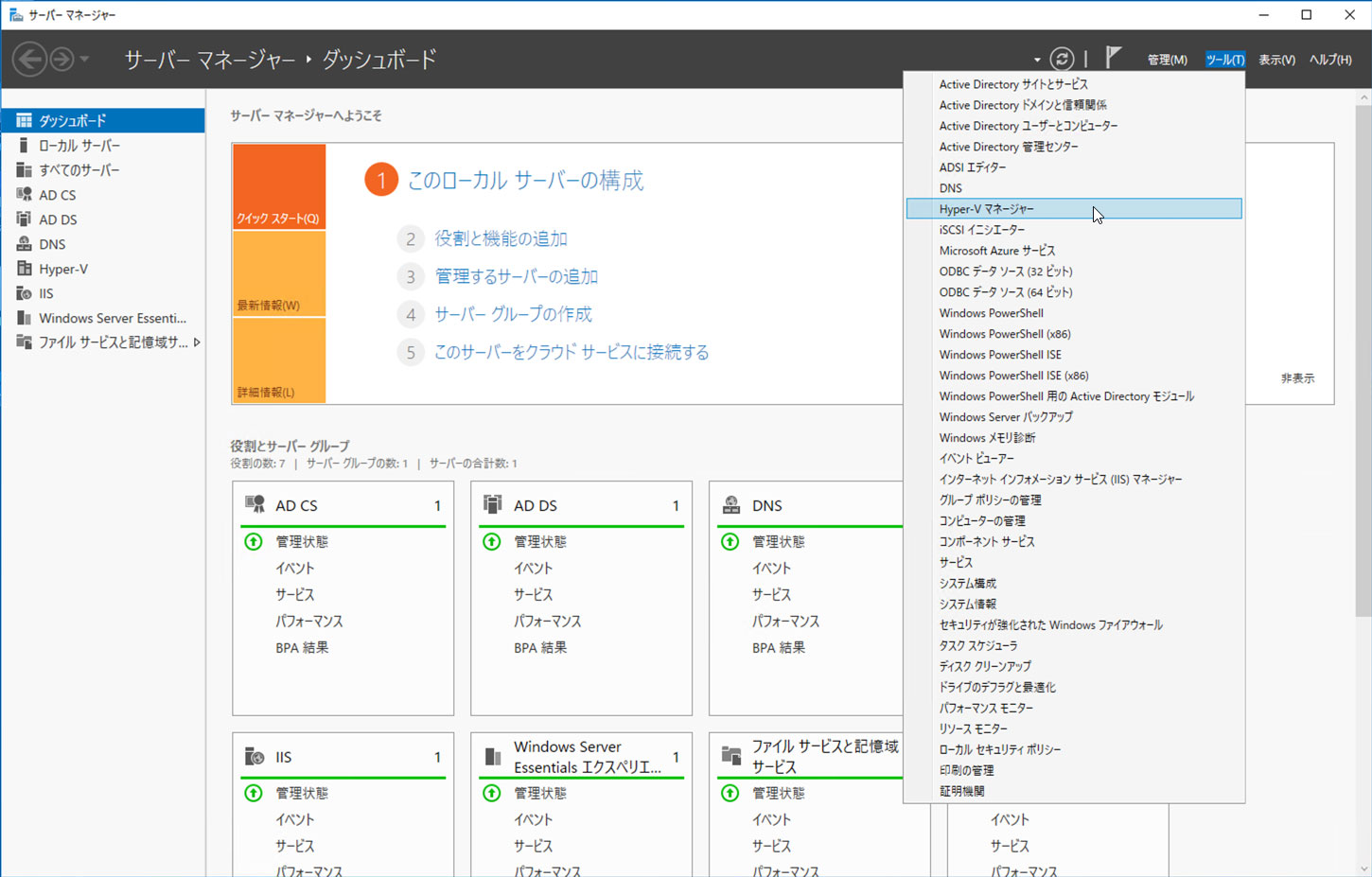The image size is (1372, 877).
Task: Select Windows PowerShell ISE menu item
Action: point(1074,355)
